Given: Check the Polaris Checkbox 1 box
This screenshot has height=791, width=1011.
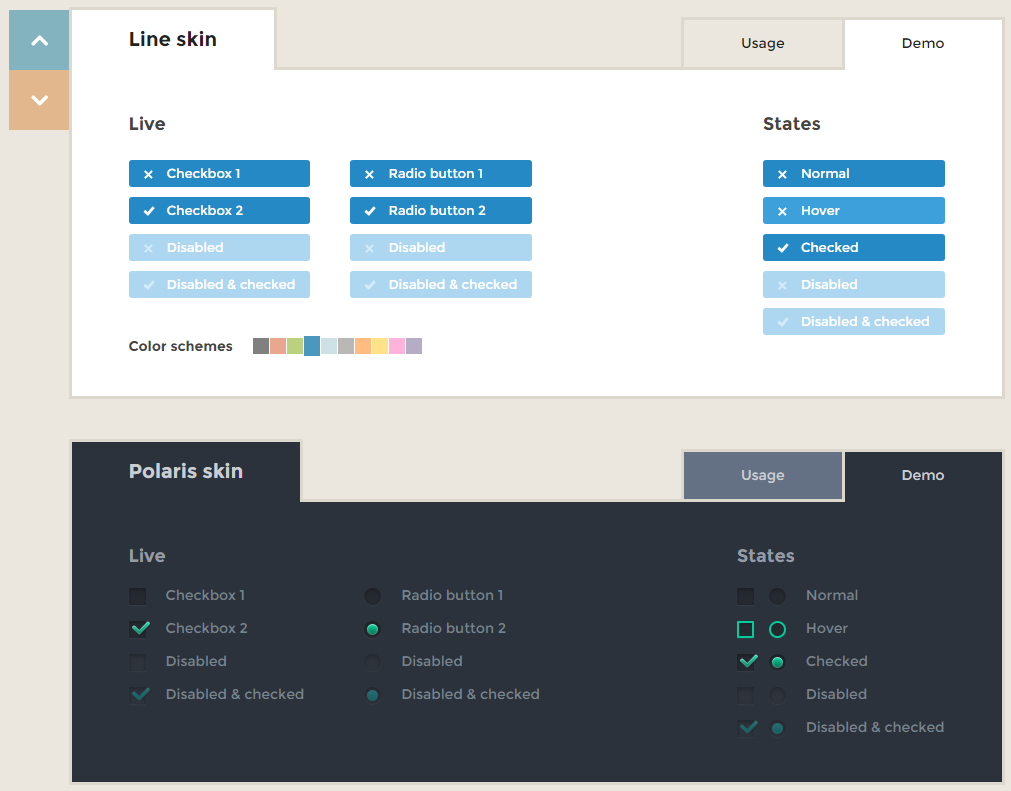Looking at the screenshot, I should (x=138, y=596).
